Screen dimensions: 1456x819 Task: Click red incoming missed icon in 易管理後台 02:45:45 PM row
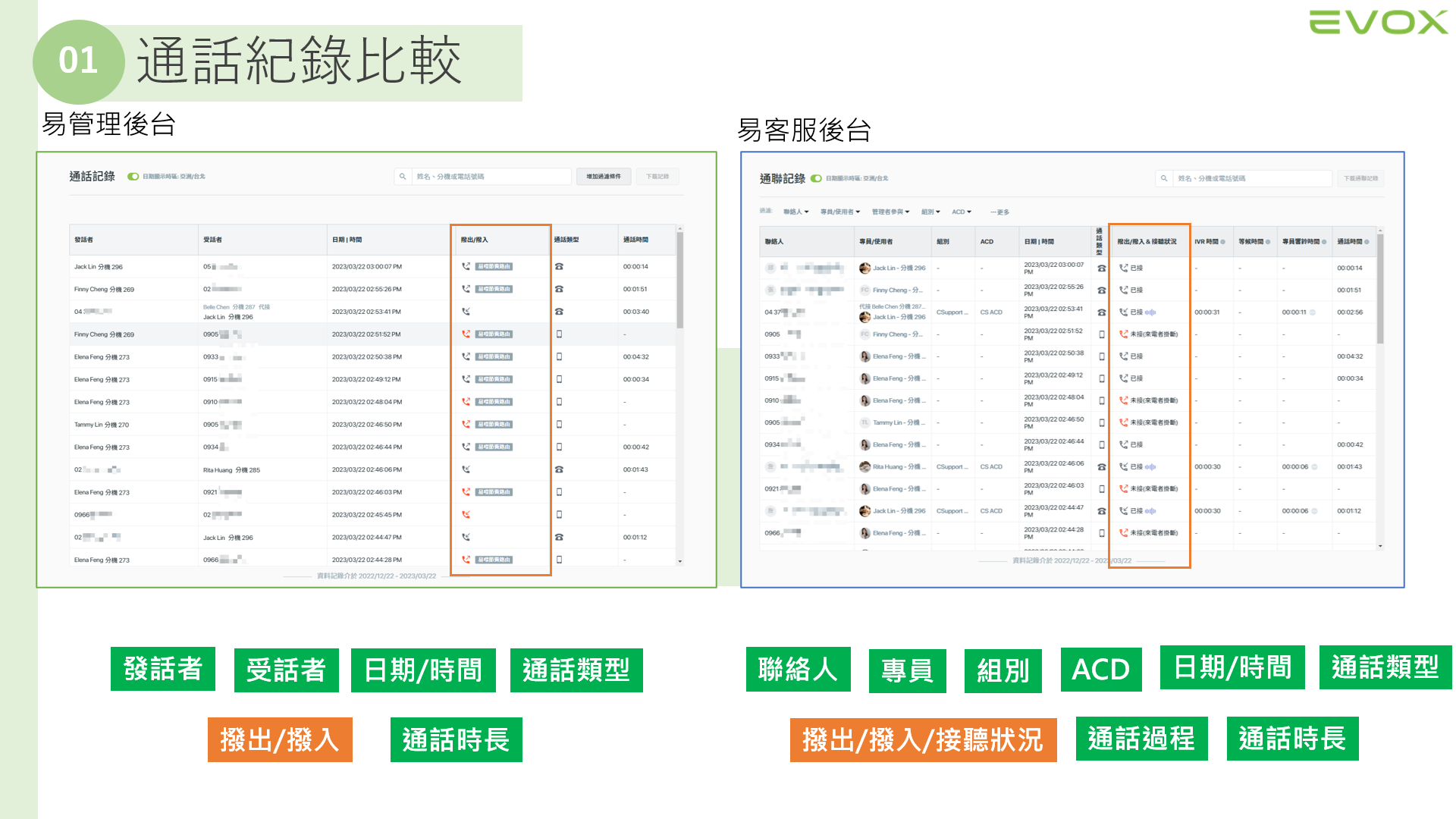pyautogui.click(x=466, y=514)
